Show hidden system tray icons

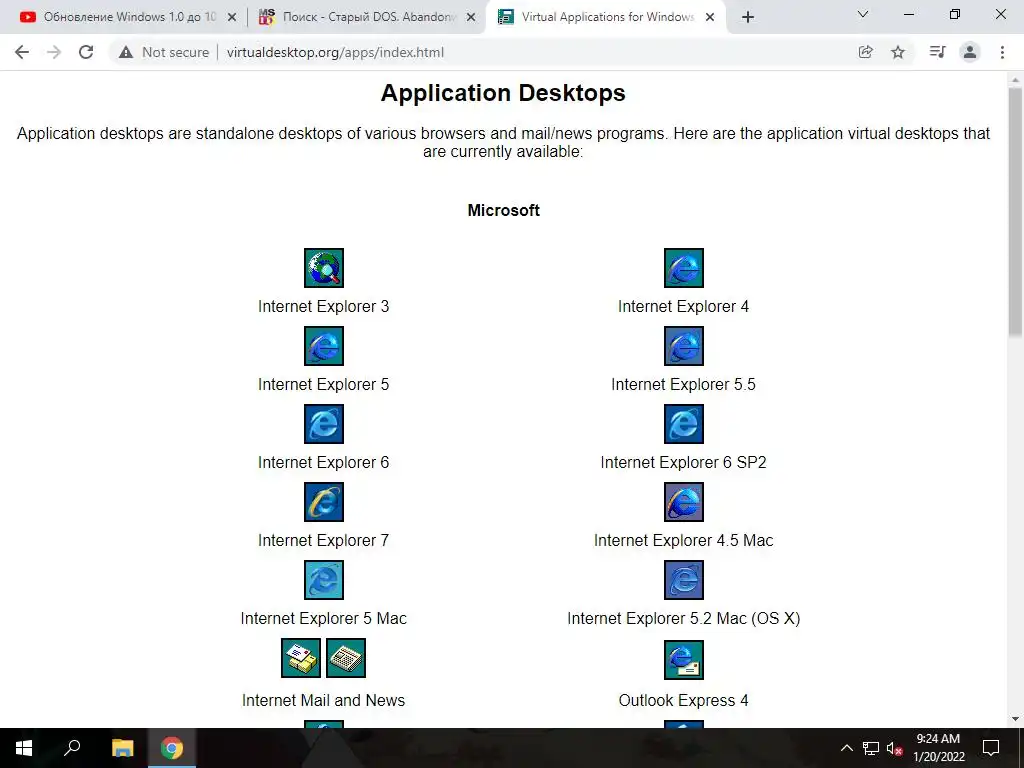tap(846, 748)
